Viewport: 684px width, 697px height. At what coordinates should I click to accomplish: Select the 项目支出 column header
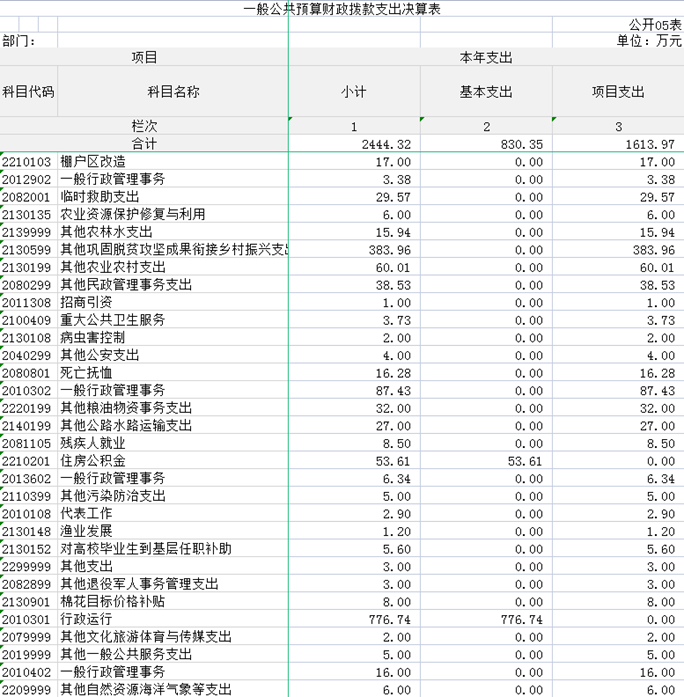click(618, 92)
